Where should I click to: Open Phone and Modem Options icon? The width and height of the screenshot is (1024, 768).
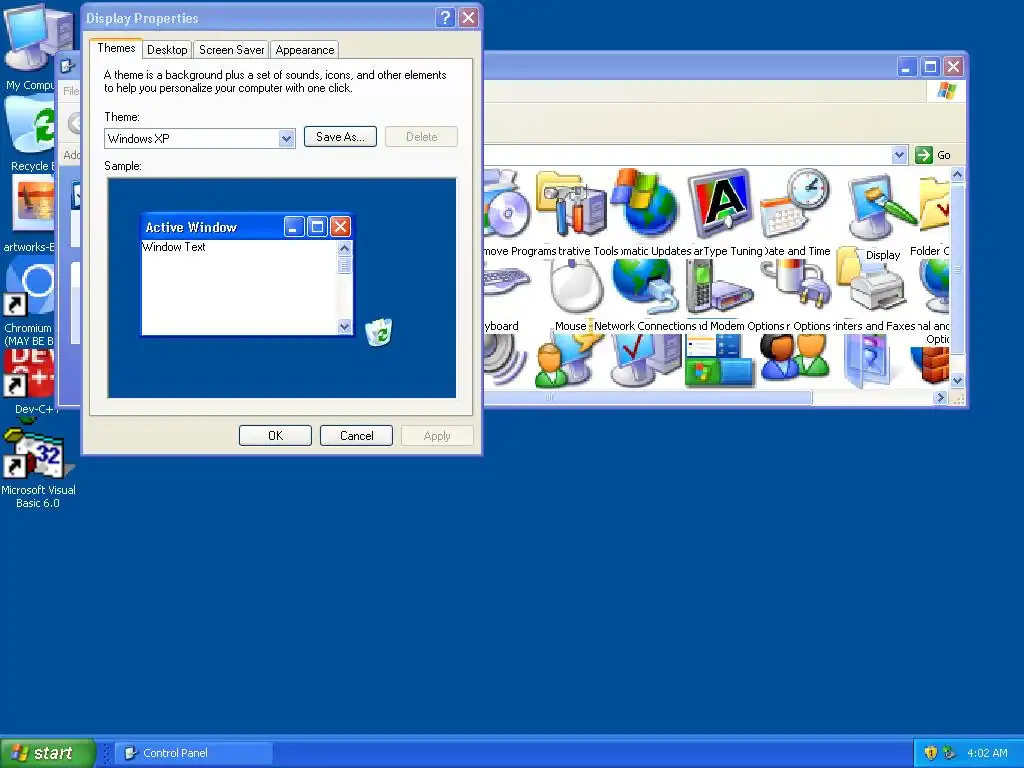tap(718, 287)
